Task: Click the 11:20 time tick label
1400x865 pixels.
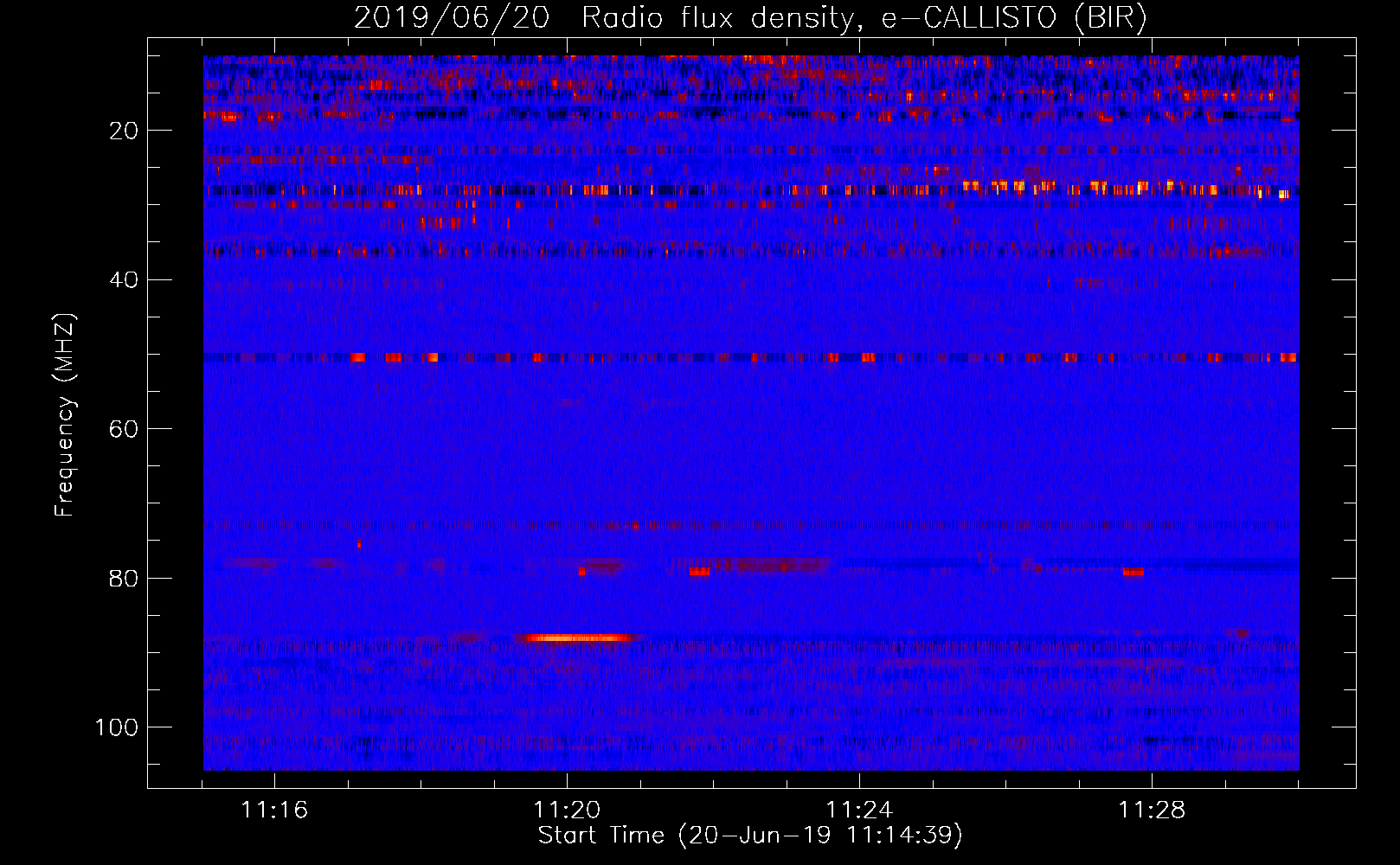Action: tap(567, 811)
